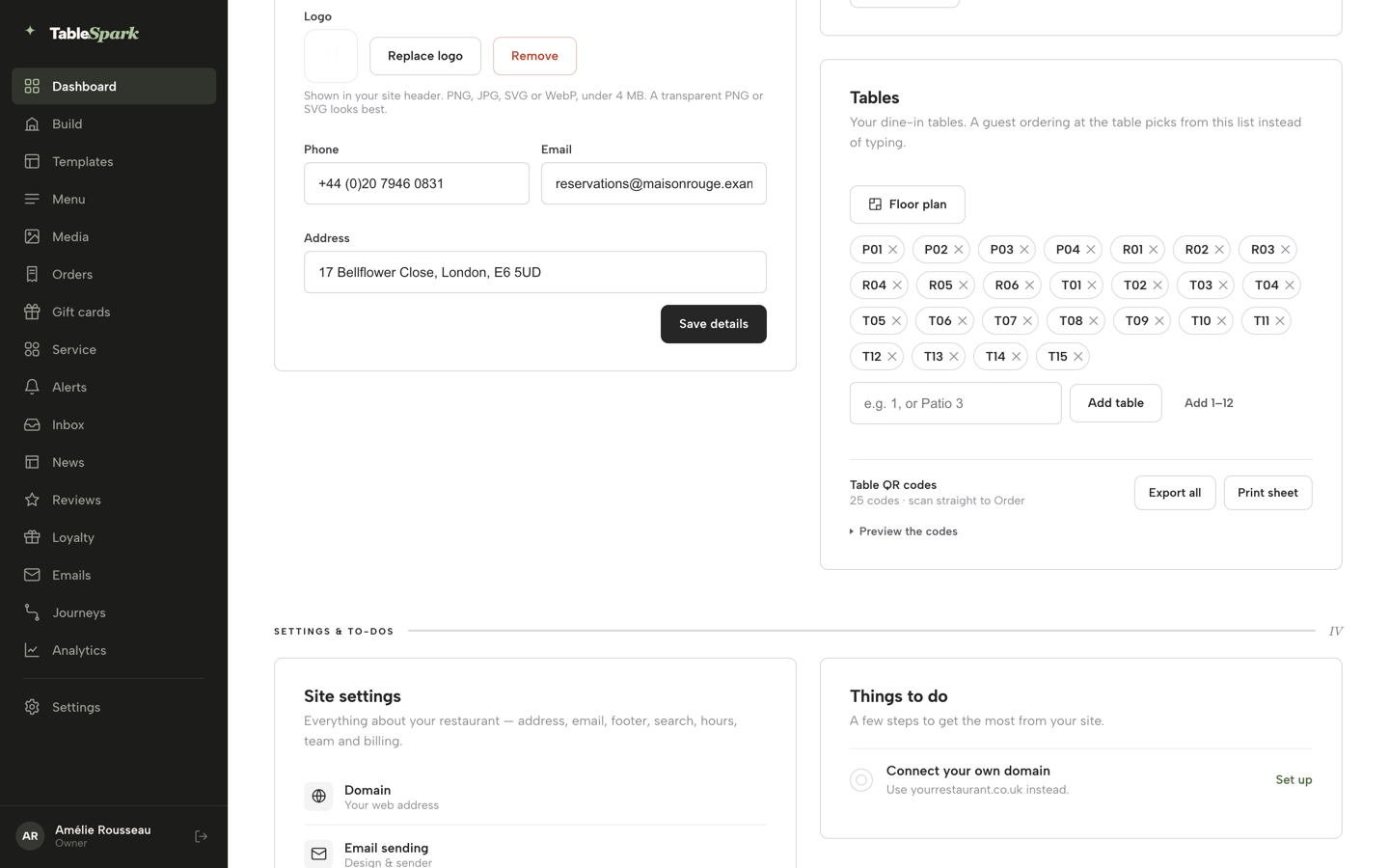Mark Connect your own domain as done

[861, 780]
